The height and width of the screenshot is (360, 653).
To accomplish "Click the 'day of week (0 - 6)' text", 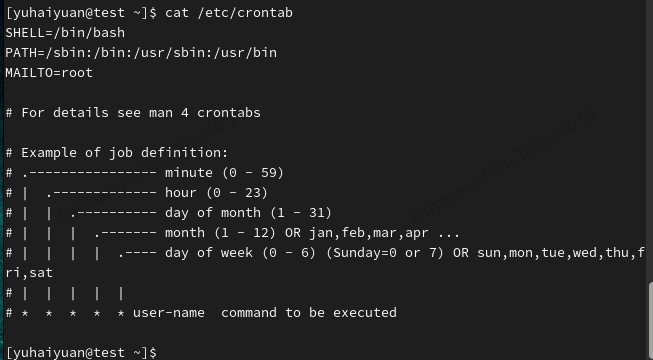I will 241,253.
